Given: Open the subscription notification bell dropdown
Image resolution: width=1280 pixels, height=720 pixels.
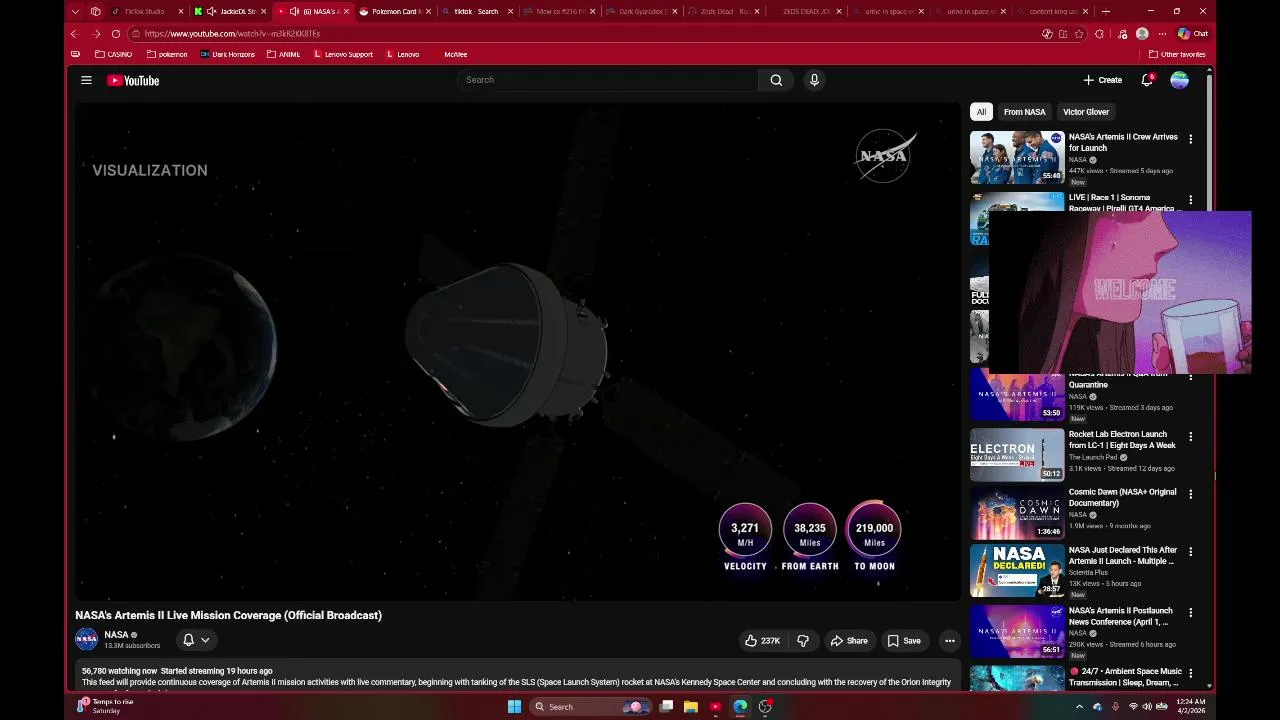Looking at the screenshot, I should (x=196, y=640).
